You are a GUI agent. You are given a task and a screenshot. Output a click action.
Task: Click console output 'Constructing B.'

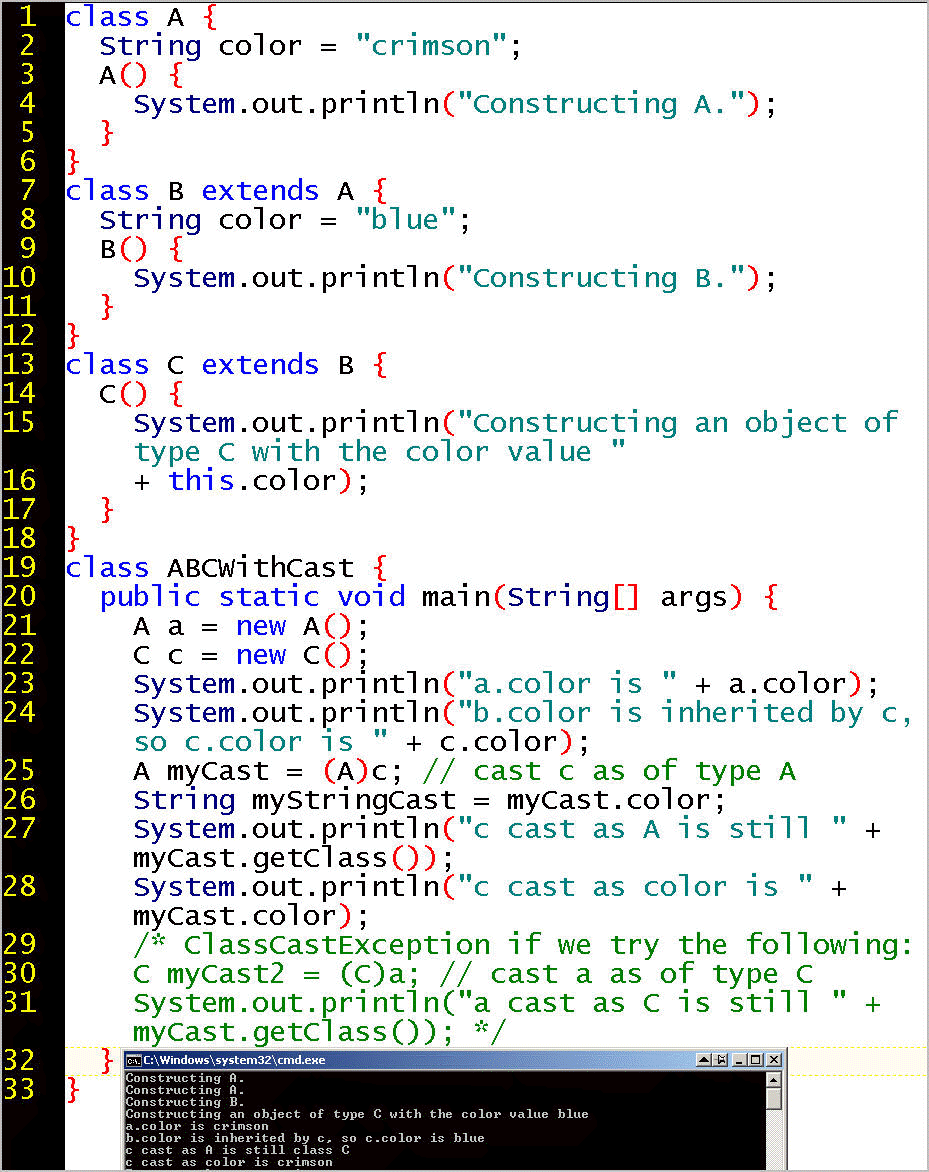185,1102
